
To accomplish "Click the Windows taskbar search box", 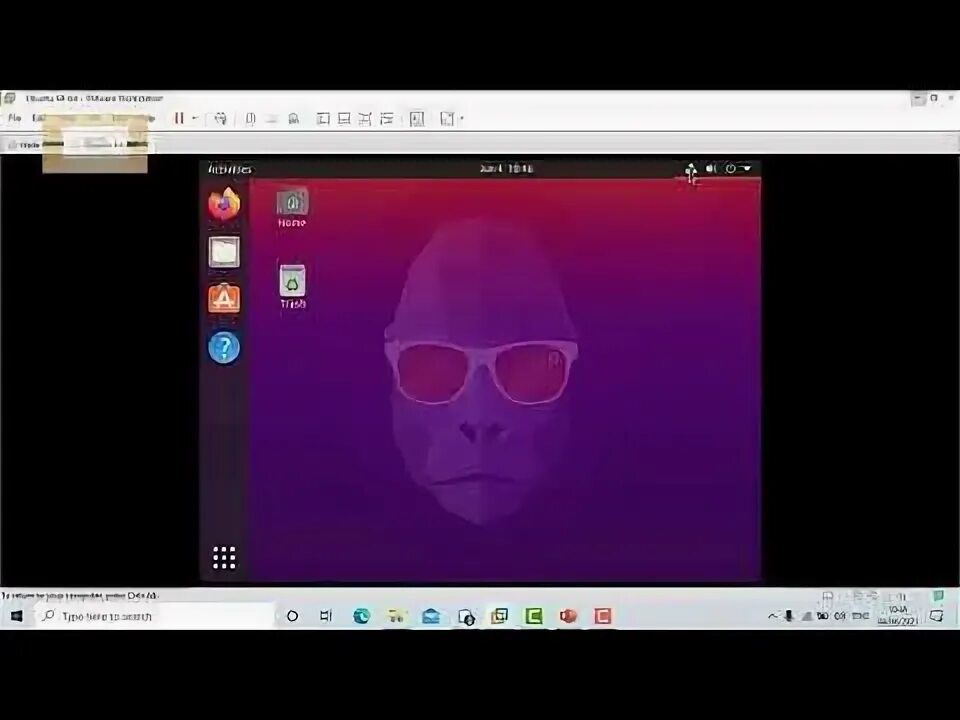I will 153,616.
